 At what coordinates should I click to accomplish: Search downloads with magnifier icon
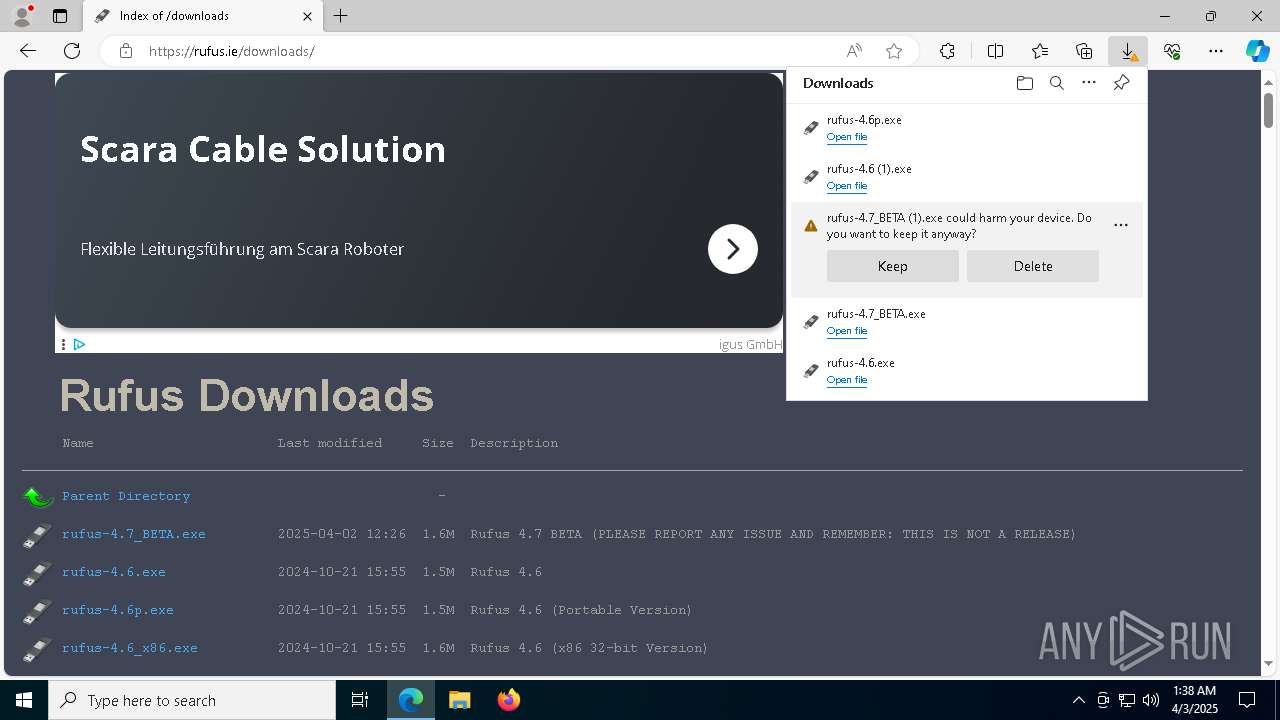(1056, 83)
